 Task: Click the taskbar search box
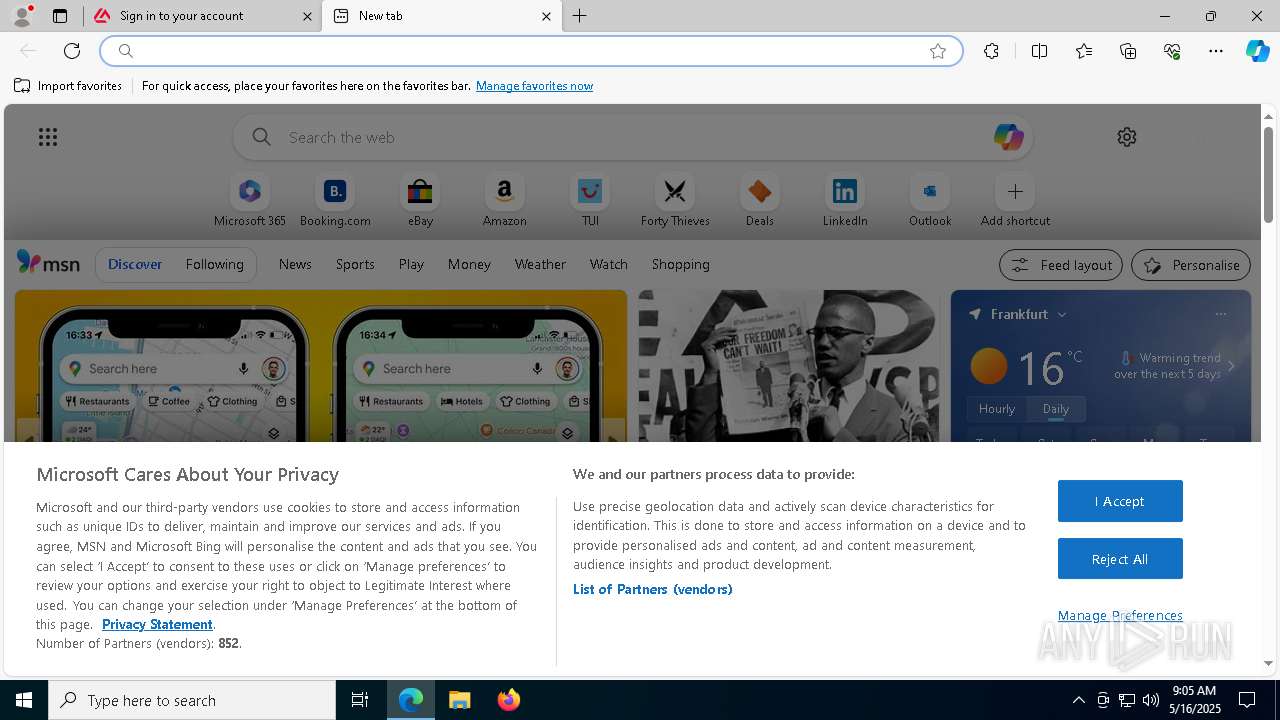click(192, 700)
